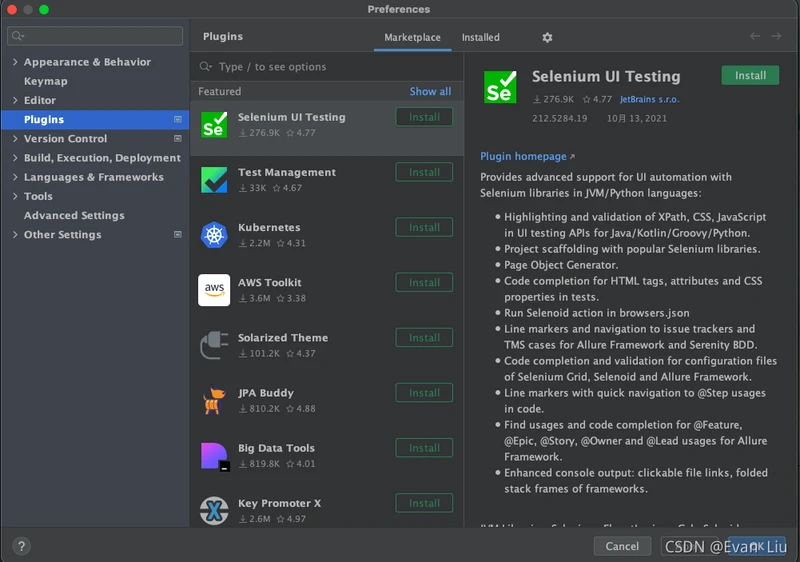
Task: Click Show all featured plugins
Action: [x=430, y=92]
